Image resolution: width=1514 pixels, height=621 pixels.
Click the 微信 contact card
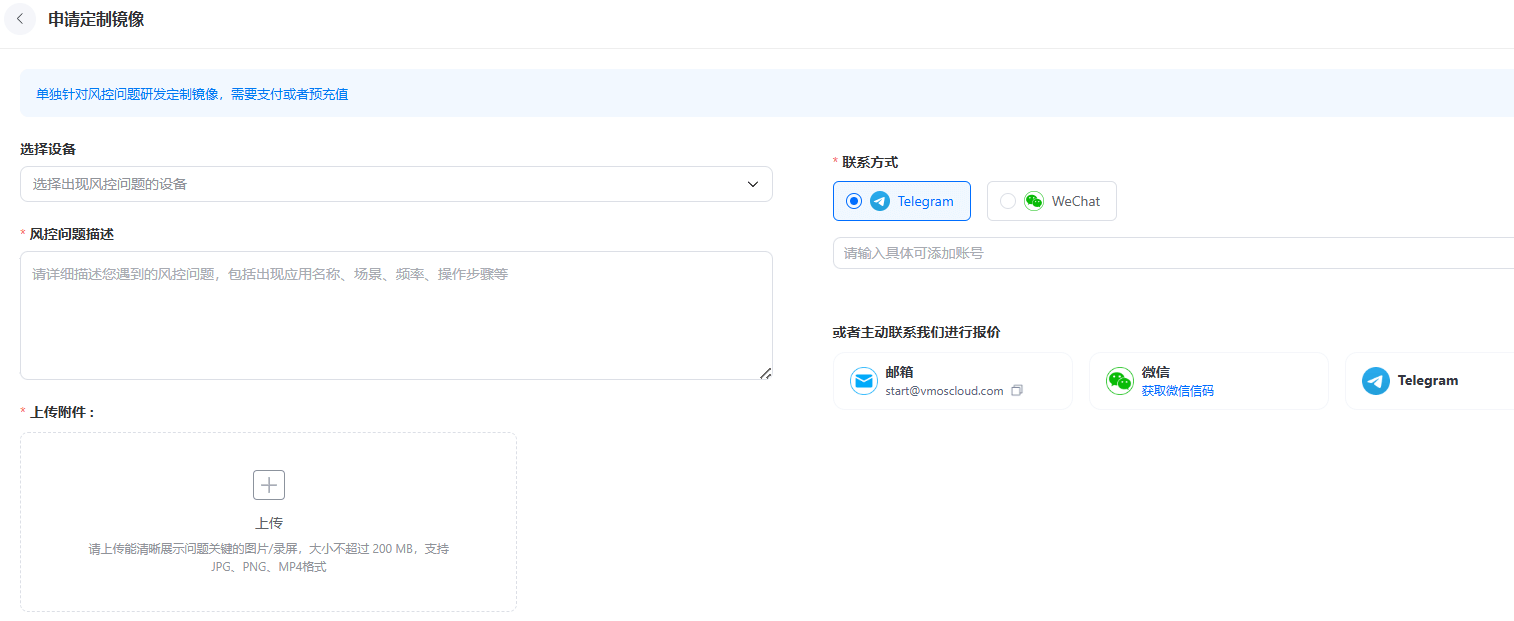pos(1209,381)
